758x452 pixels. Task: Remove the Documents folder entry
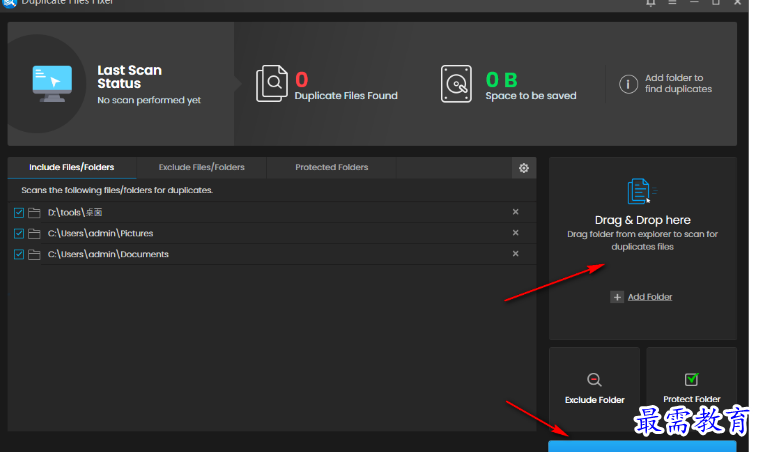coord(515,253)
